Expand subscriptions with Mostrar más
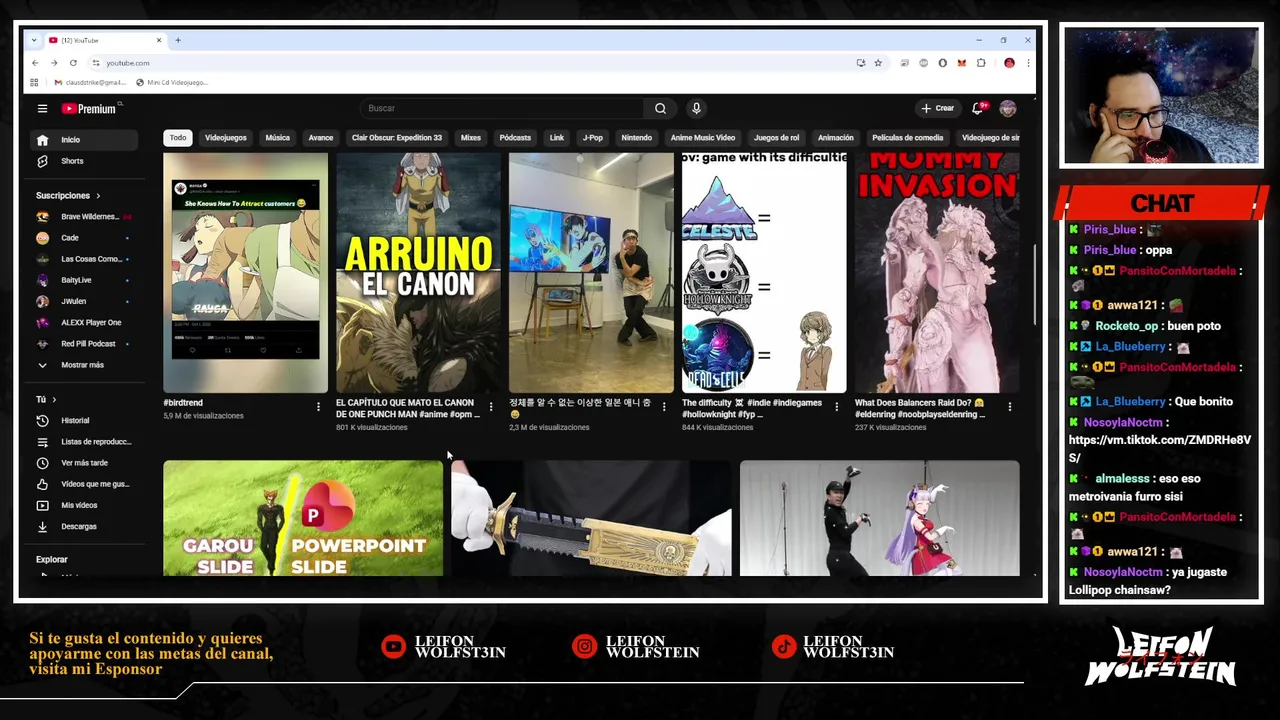1280x720 pixels. tap(83, 365)
